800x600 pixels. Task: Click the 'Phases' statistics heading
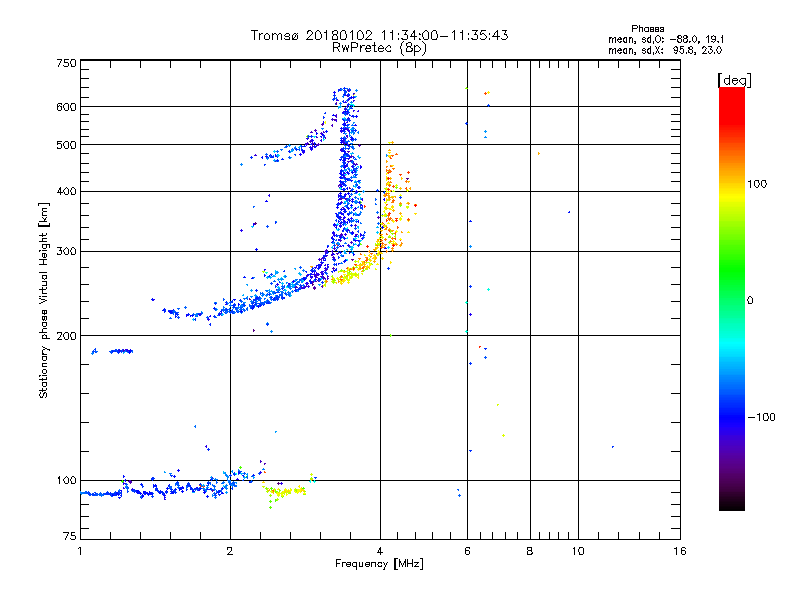click(647, 29)
